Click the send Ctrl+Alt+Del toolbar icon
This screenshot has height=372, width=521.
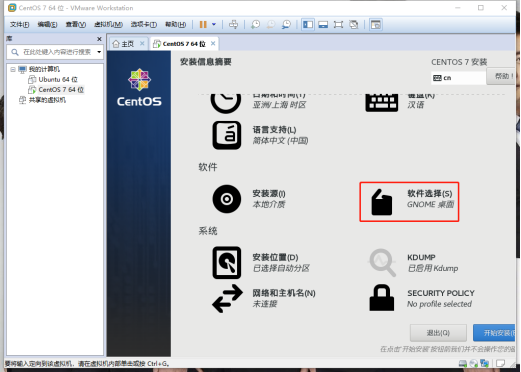pyautogui.click(x=233, y=24)
